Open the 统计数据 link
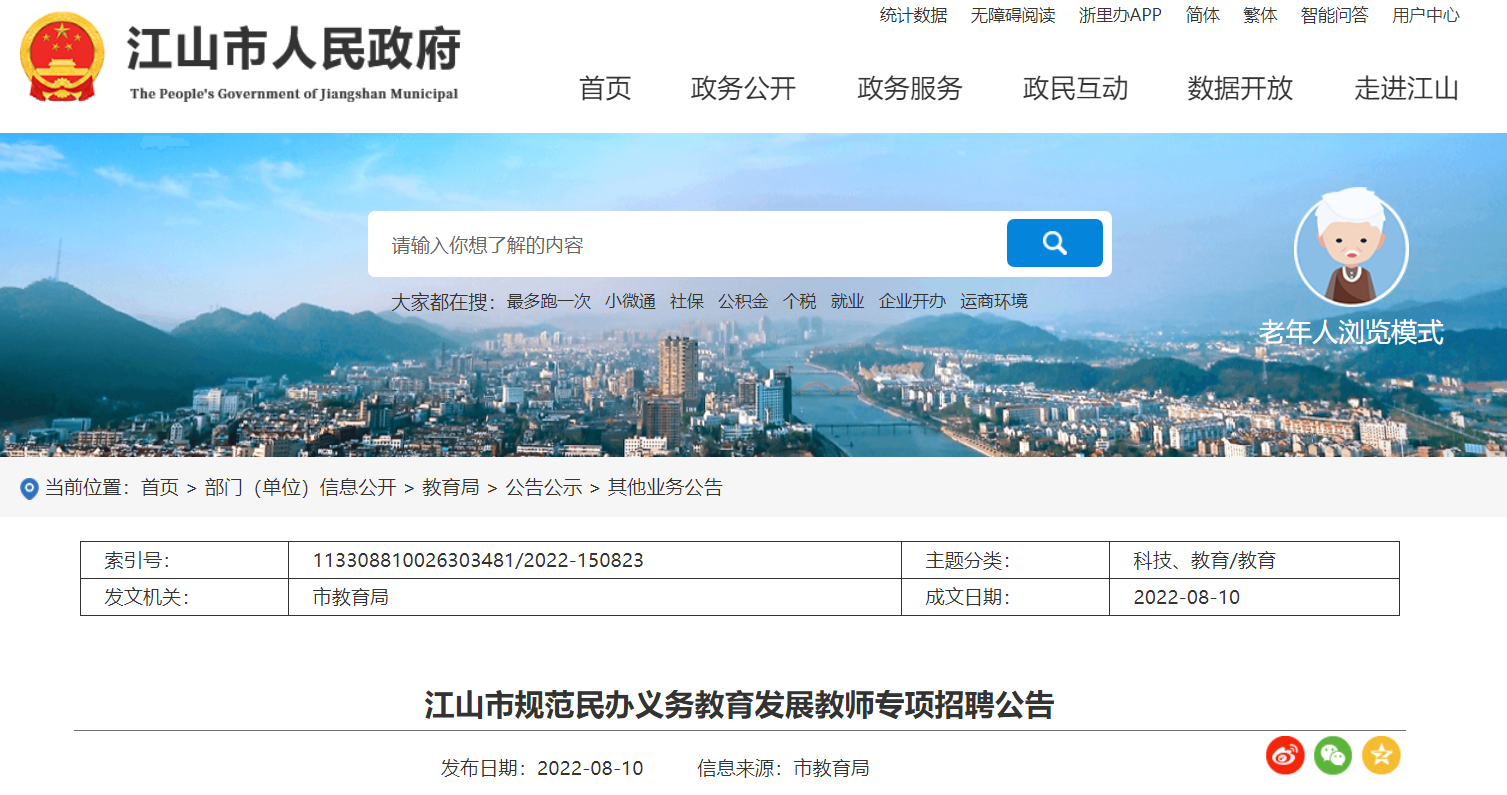The height and width of the screenshot is (795, 1507). pyautogui.click(x=913, y=15)
